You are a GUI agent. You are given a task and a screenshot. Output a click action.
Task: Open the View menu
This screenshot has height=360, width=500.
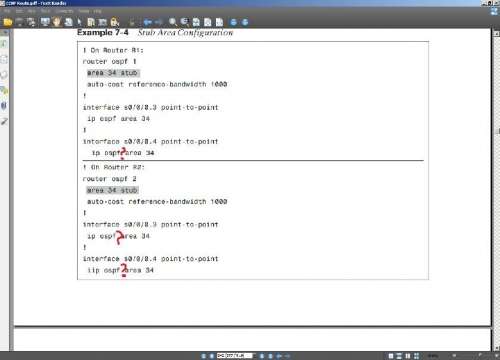(x=32, y=11)
